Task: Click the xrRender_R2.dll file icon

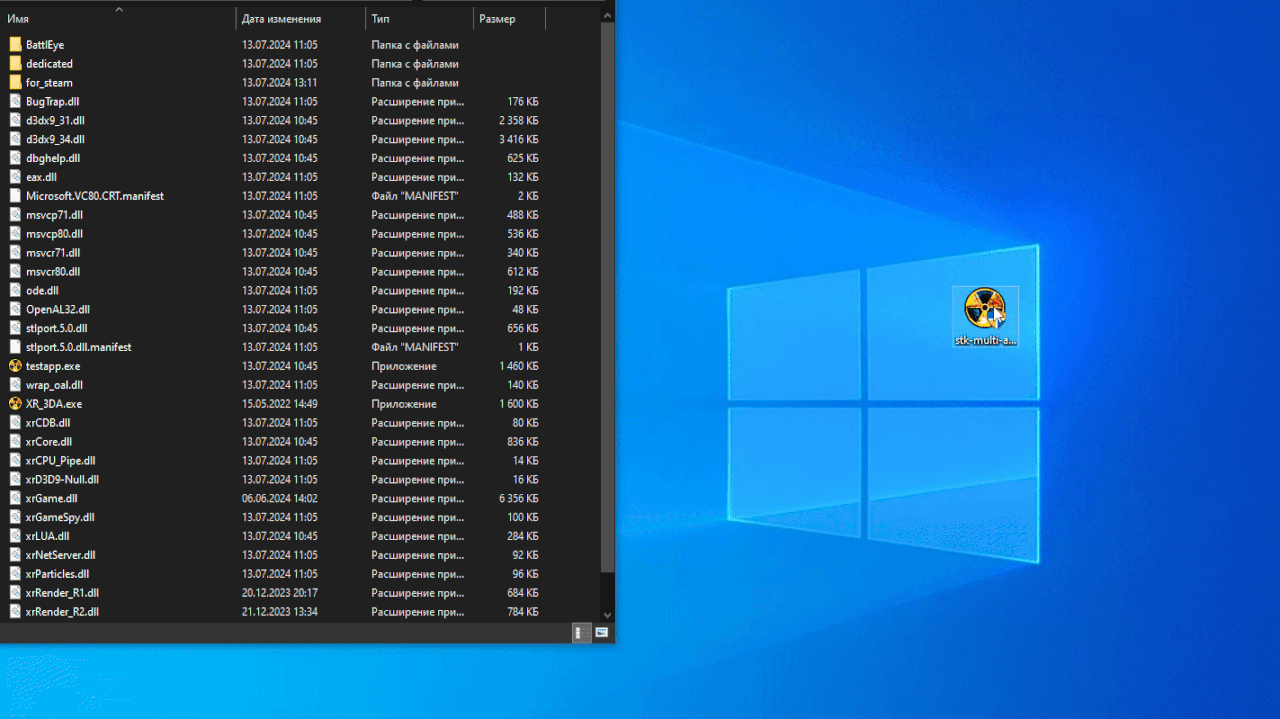Action: (x=15, y=611)
